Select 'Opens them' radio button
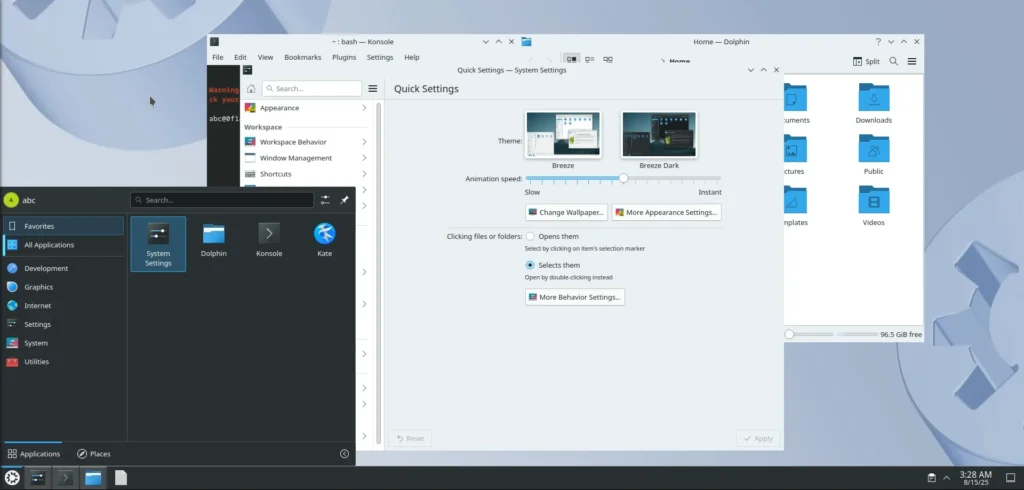Screen dimensions: 1024x490 [x=530, y=237]
